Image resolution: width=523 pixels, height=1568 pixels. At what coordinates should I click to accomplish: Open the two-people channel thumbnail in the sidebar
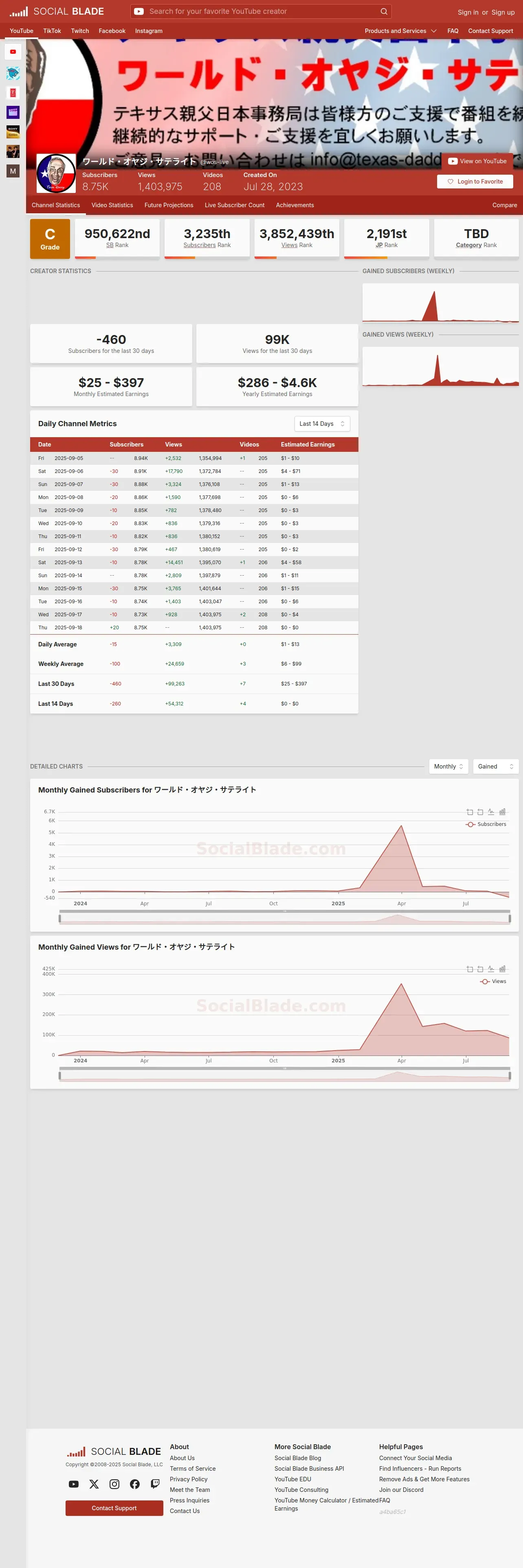click(13, 151)
